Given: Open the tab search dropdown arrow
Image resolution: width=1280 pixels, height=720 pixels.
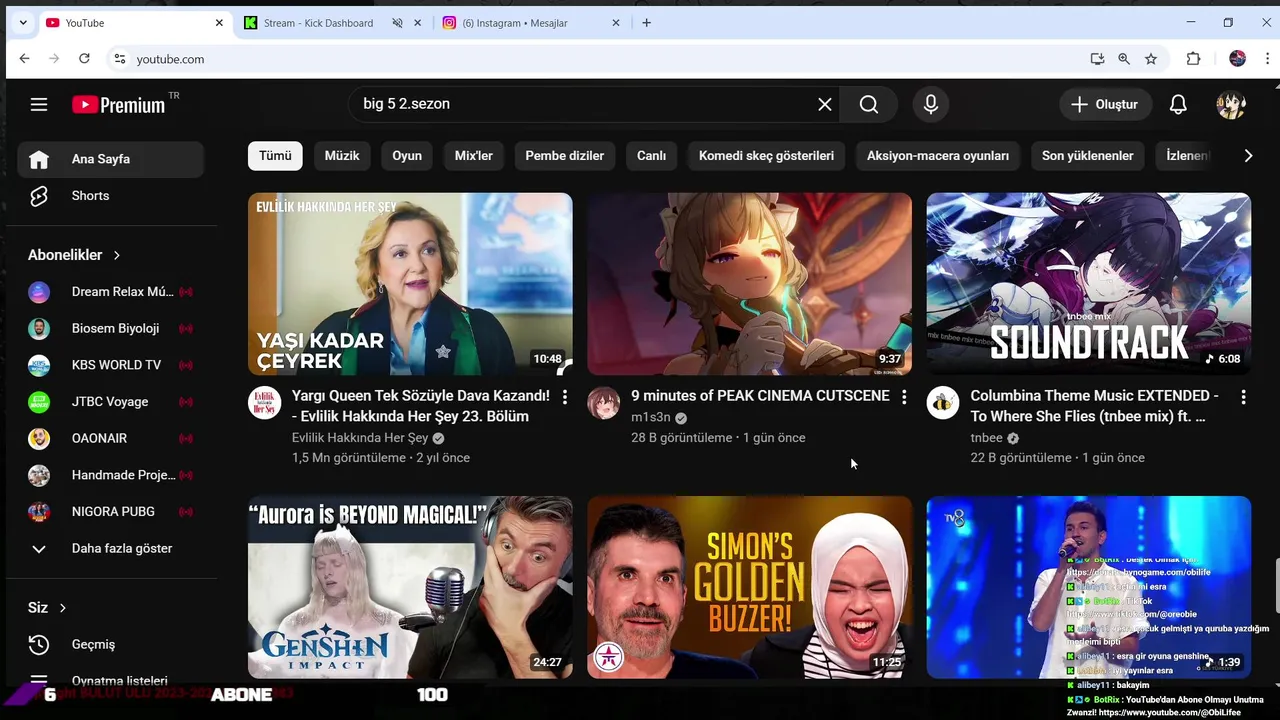Looking at the screenshot, I should [x=22, y=22].
